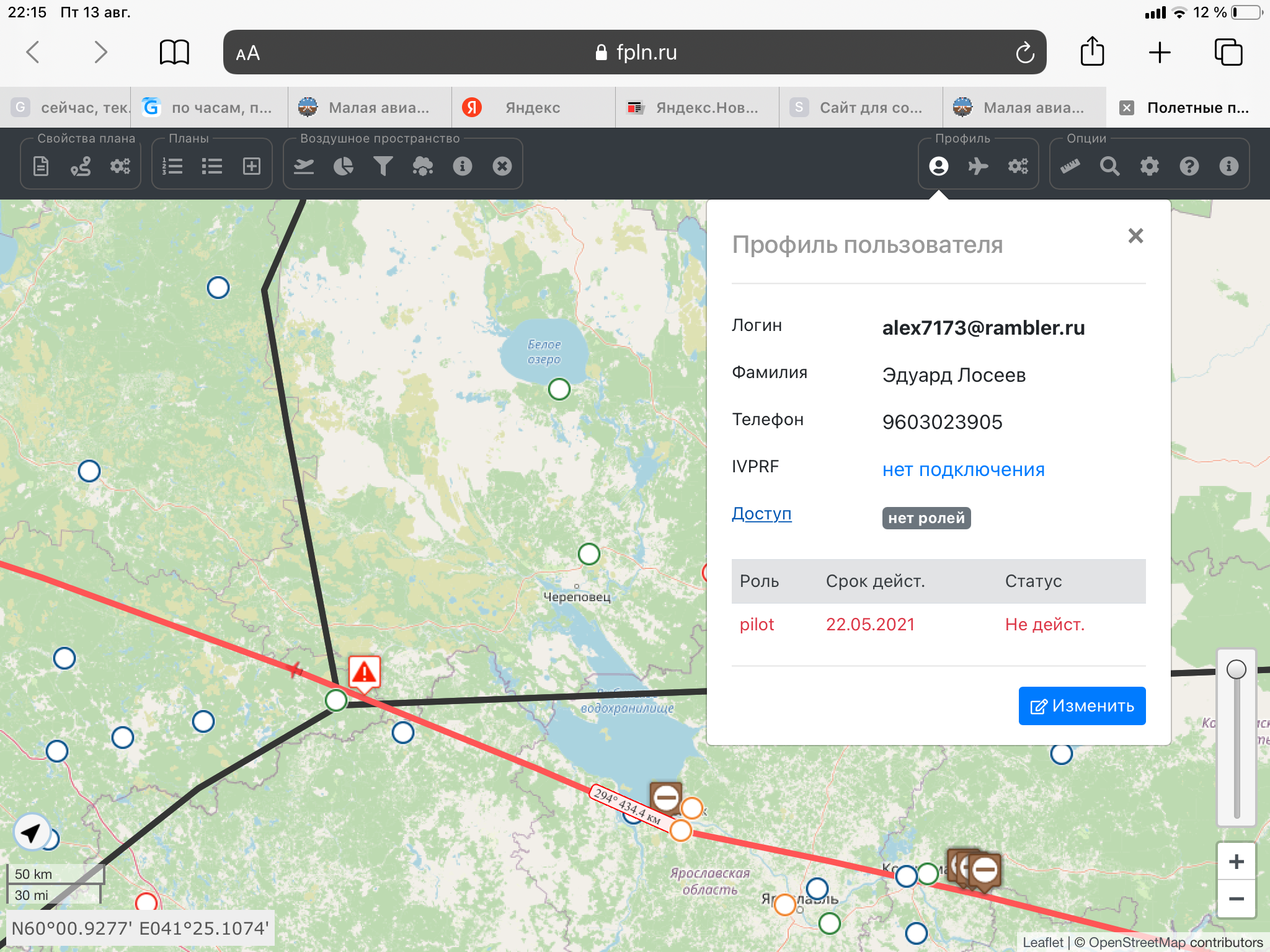Image resolution: width=1270 pixels, height=952 pixels.
Task: Open the map search magnifier
Action: pyautogui.click(x=1110, y=166)
